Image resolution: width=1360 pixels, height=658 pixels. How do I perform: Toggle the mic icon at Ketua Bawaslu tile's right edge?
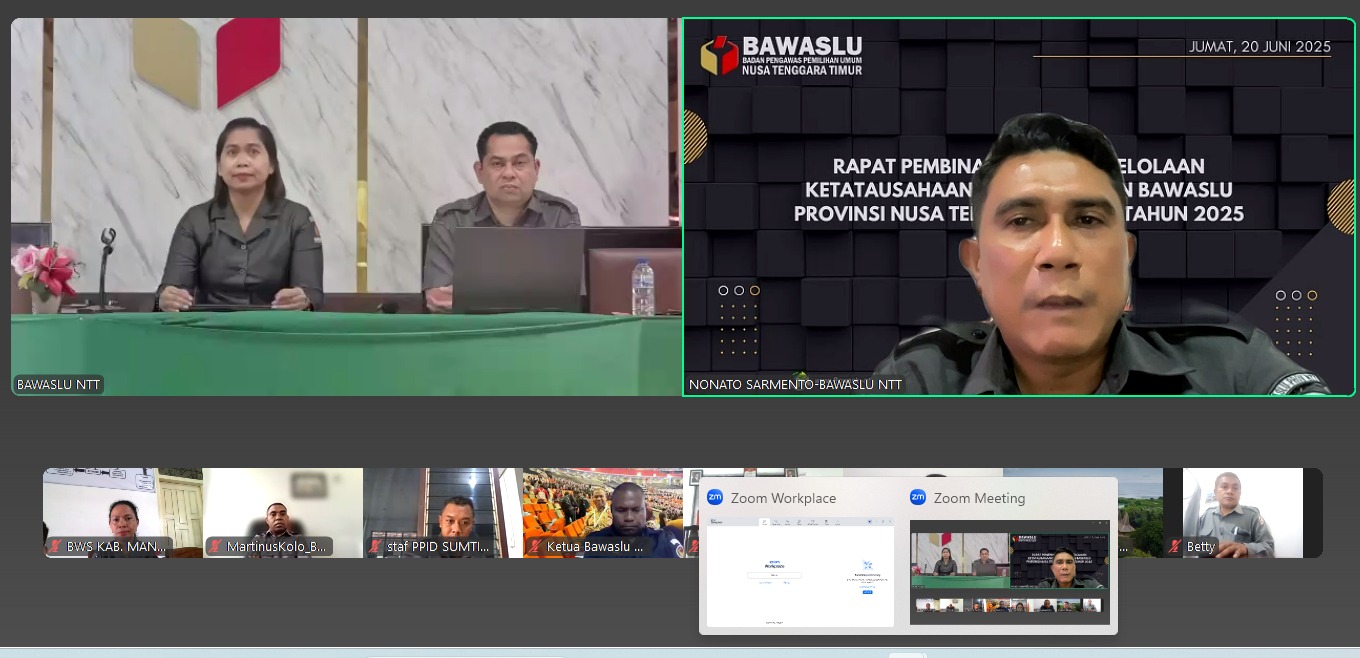(x=692, y=546)
